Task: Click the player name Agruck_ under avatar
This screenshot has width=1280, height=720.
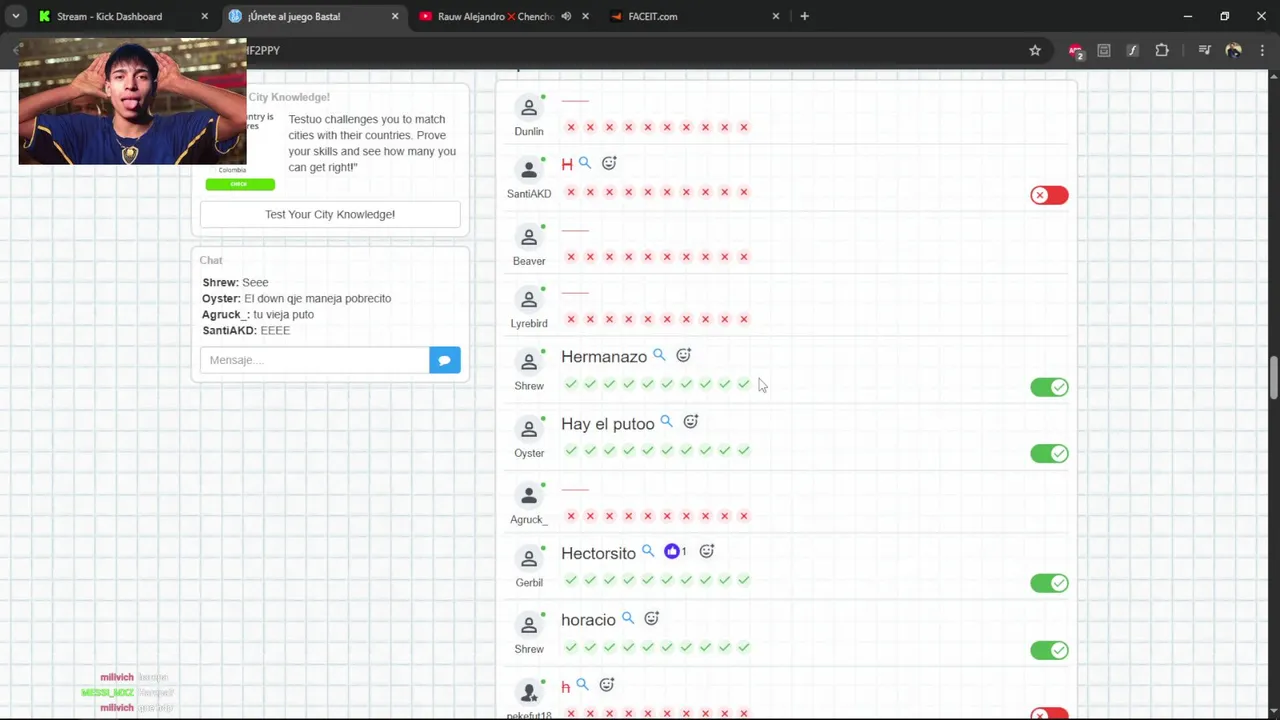Action: coord(529,519)
